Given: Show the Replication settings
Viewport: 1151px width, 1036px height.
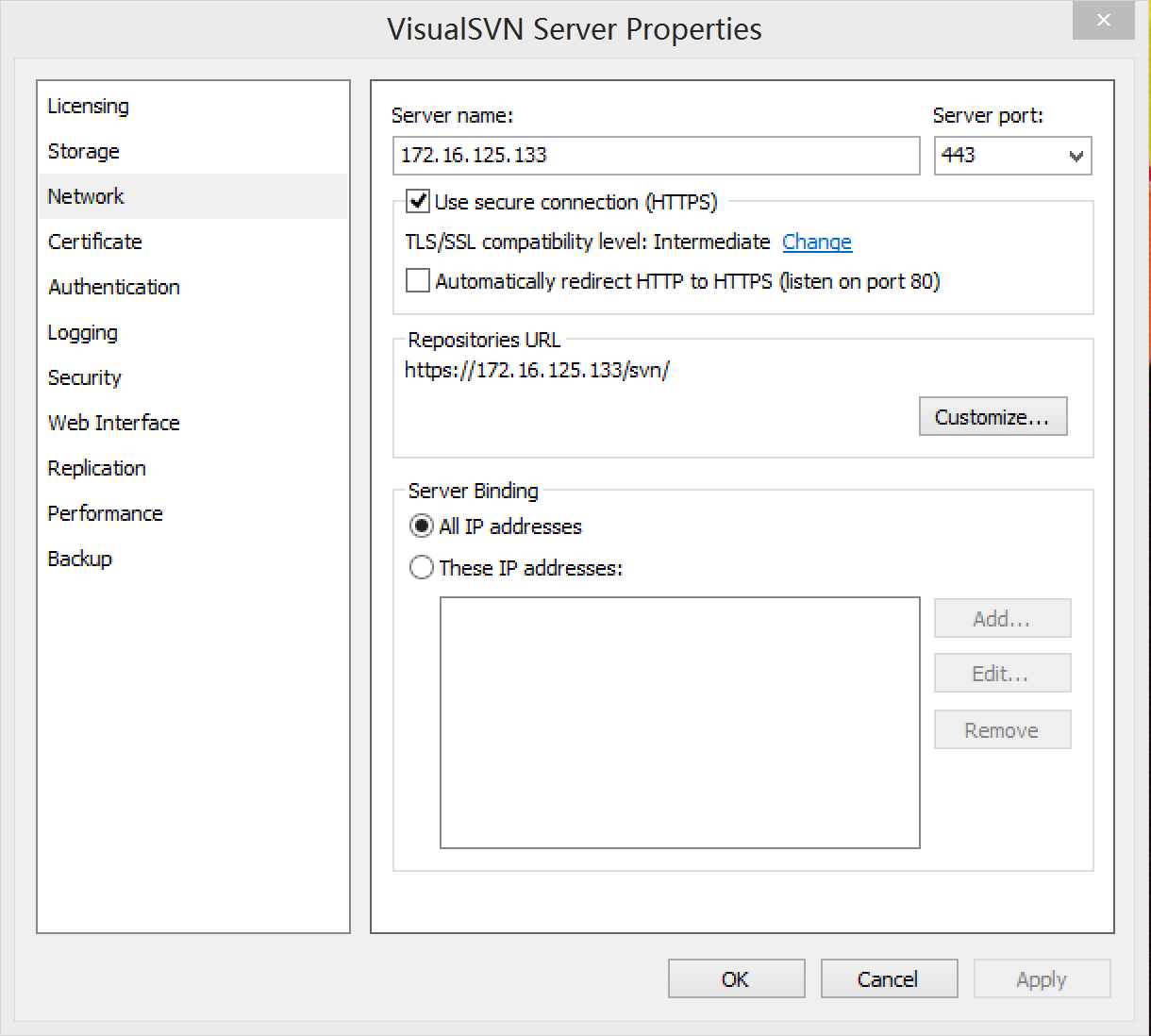Looking at the screenshot, I should point(97,468).
